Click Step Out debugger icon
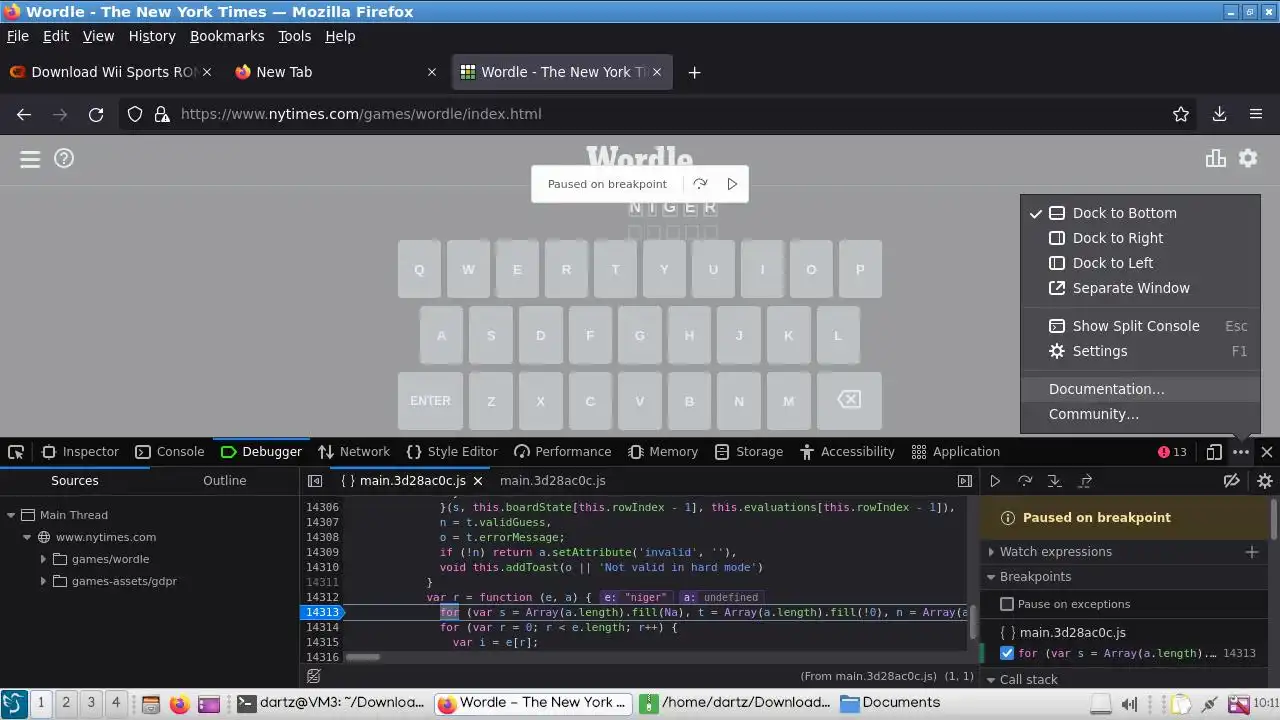 1085,481
